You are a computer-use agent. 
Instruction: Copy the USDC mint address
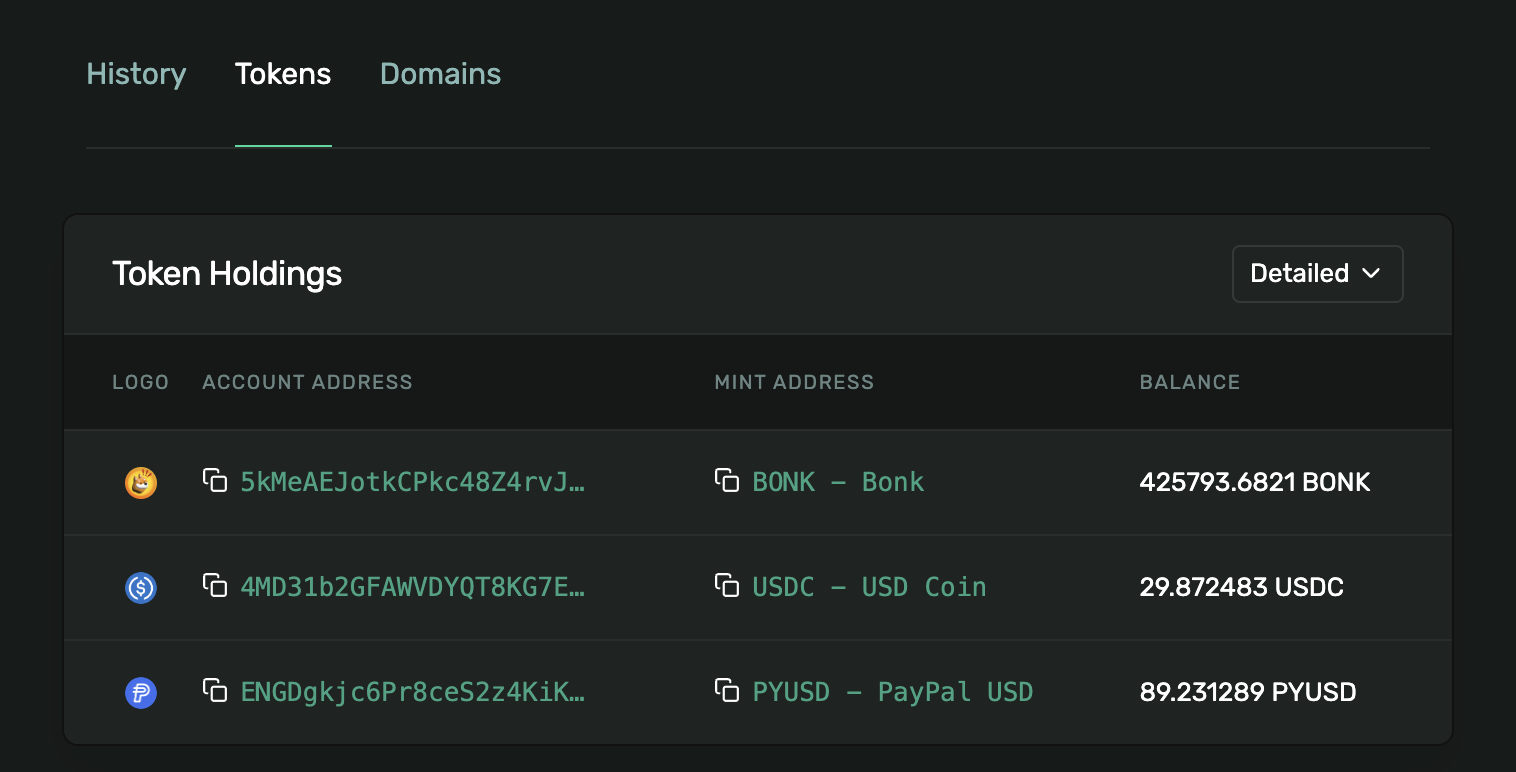[x=728, y=585]
